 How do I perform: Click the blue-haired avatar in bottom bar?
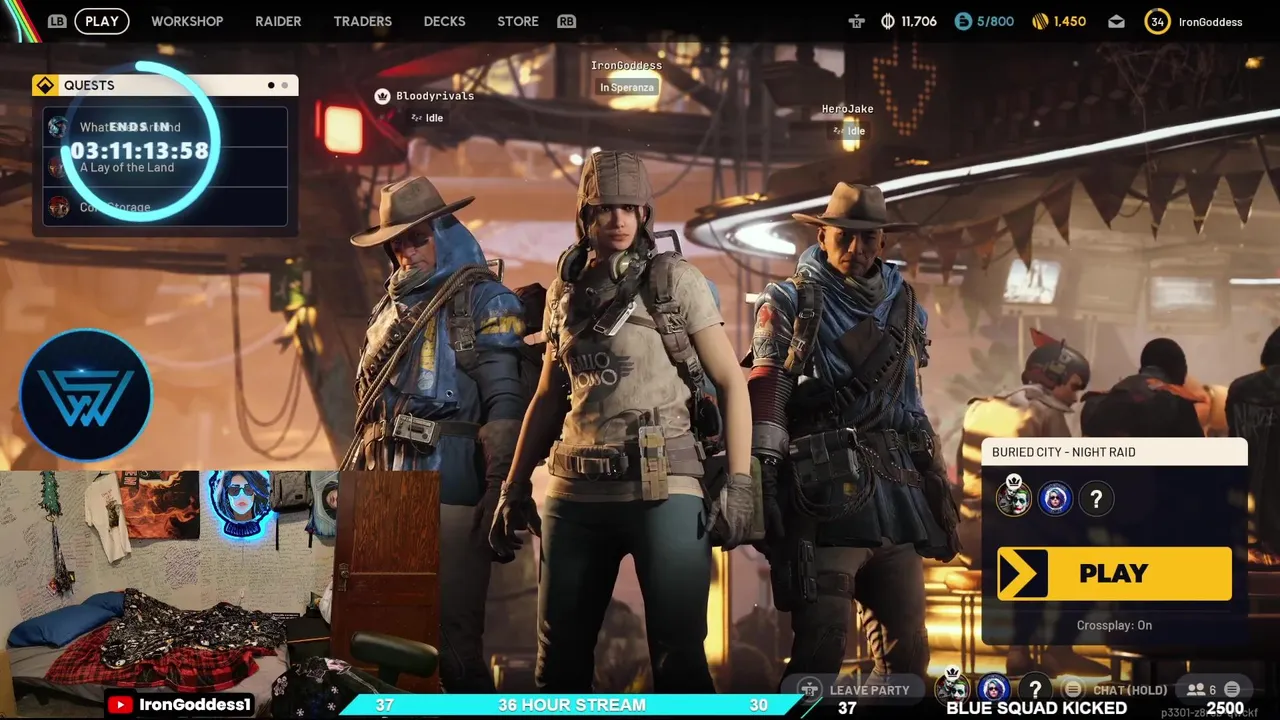tap(994, 689)
